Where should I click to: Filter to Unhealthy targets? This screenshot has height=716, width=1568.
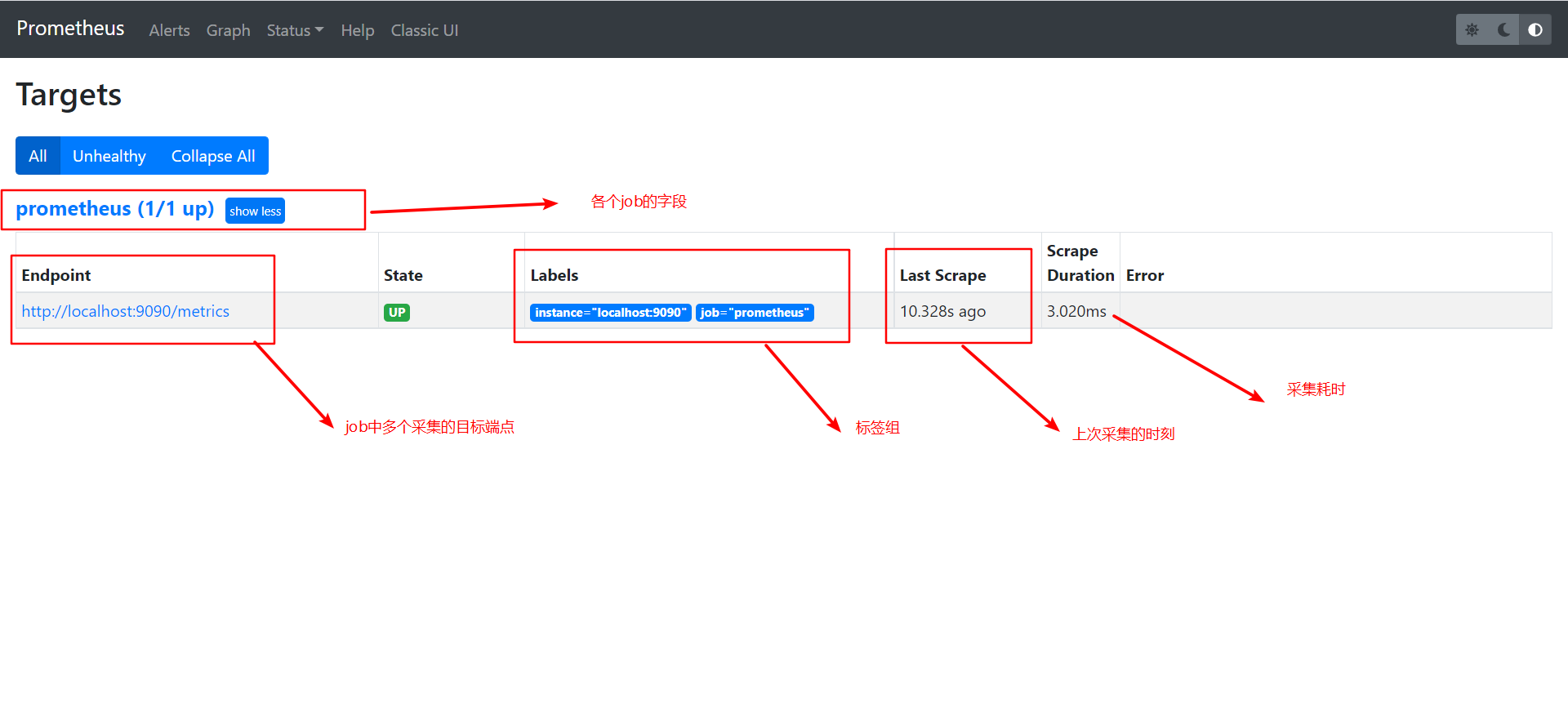pyautogui.click(x=109, y=156)
